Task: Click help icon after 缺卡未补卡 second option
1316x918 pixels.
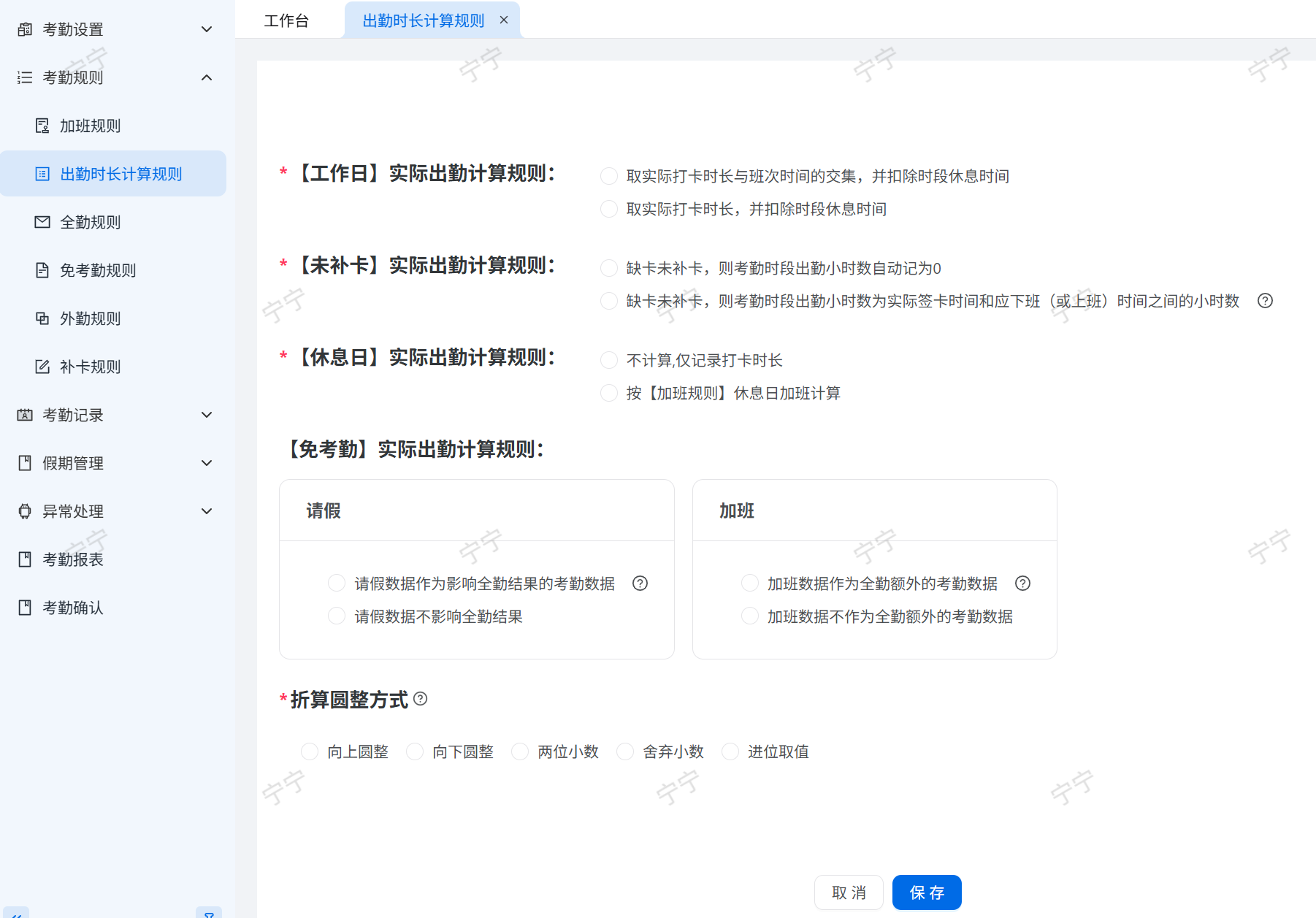Action: click(x=1266, y=301)
